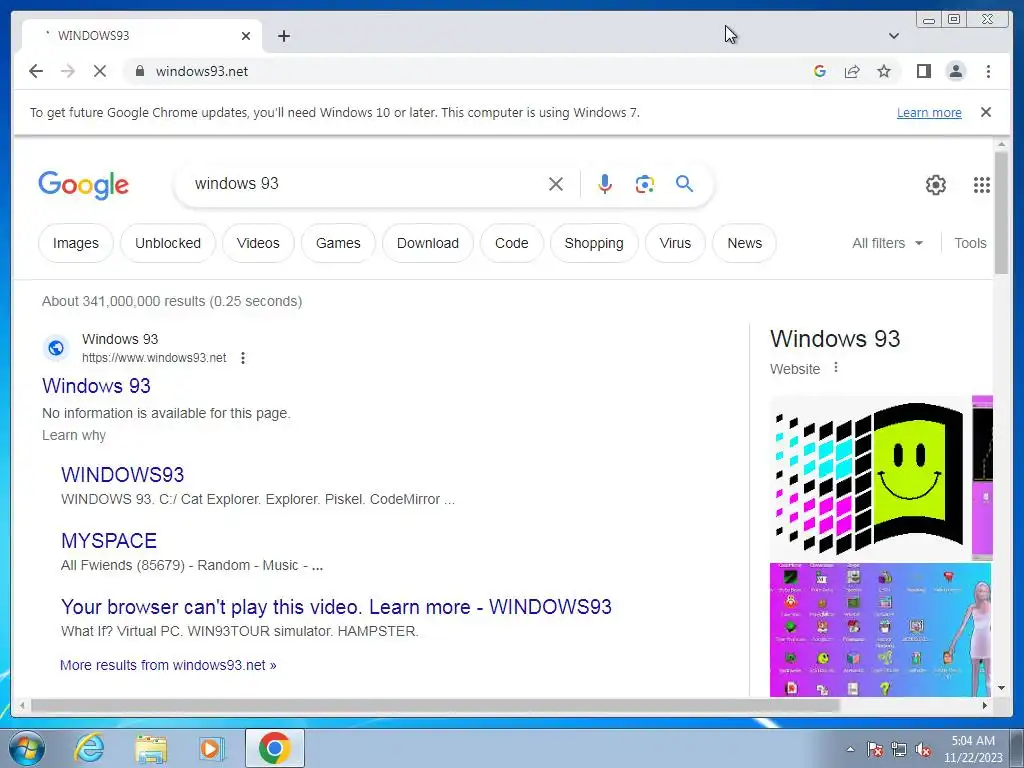This screenshot has height=768, width=1024.
Task: Switch to Videos results
Action: (258, 243)
